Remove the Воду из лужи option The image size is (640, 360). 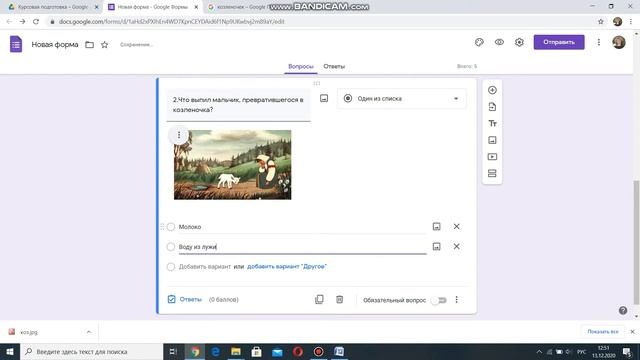pos(456,246)
